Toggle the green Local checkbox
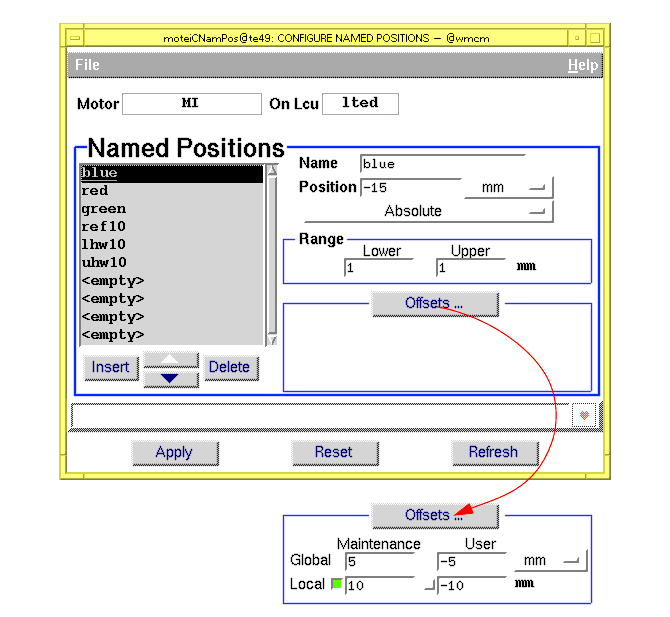This screenshot has width=670, height=617. point(337,584)
